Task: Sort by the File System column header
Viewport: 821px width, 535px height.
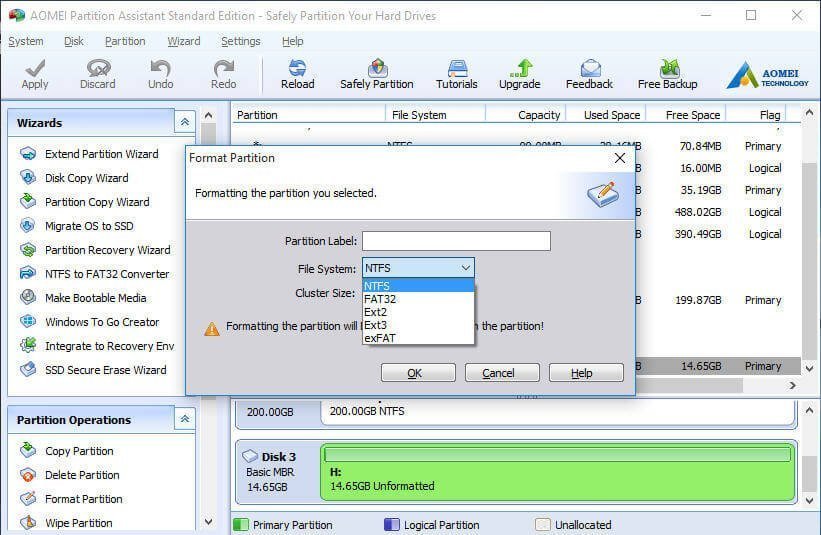Action: coord(436,115)
